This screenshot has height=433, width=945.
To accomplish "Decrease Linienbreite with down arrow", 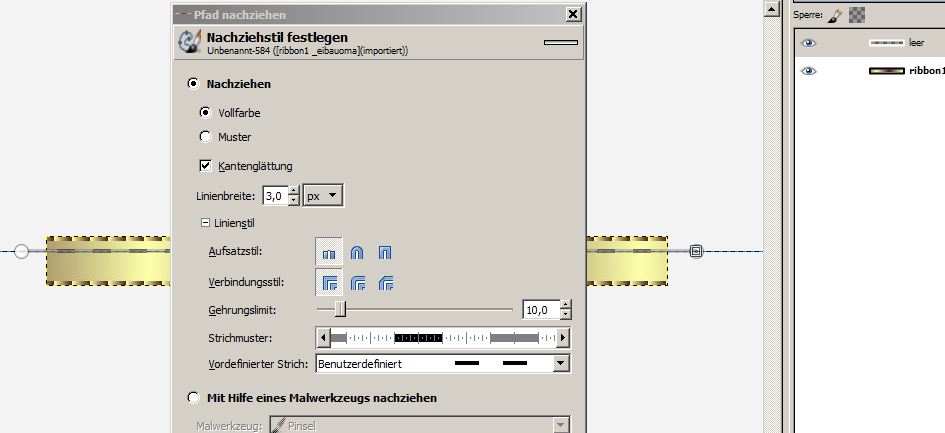I will coord(294,201).
